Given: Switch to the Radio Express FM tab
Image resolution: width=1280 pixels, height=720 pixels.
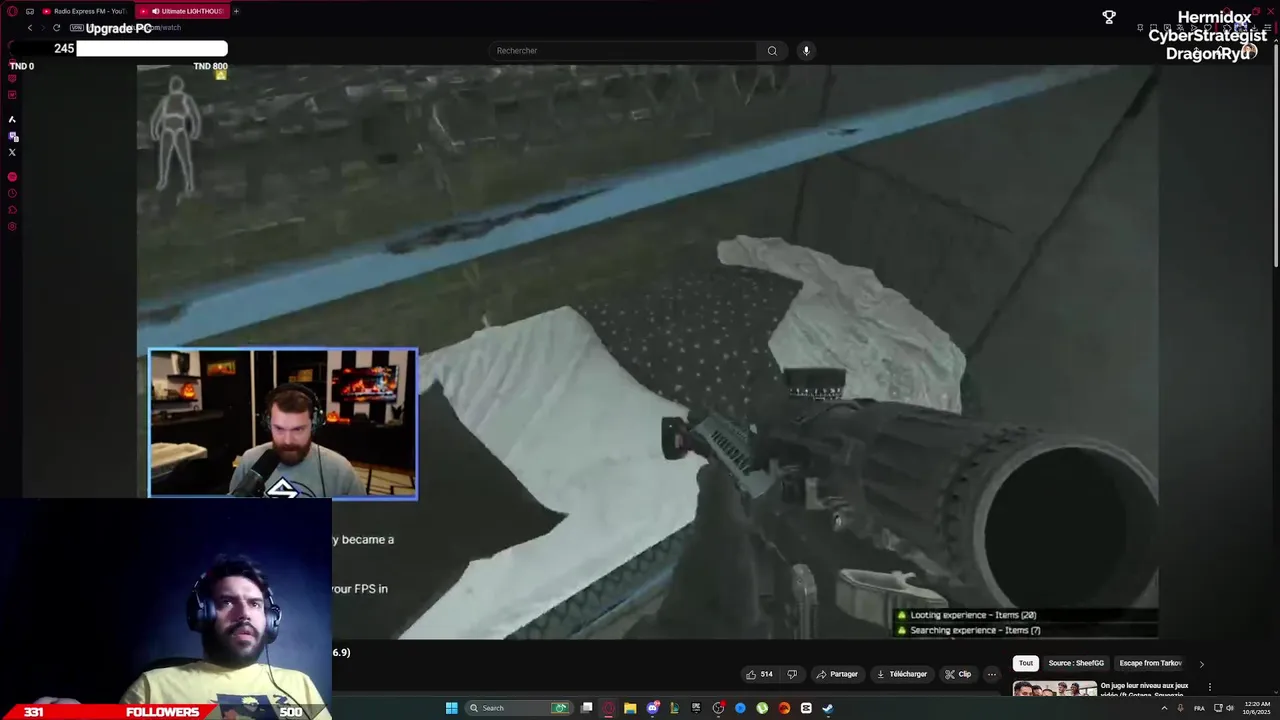Looking at the screenshot, I should click(x=84, y=11).
